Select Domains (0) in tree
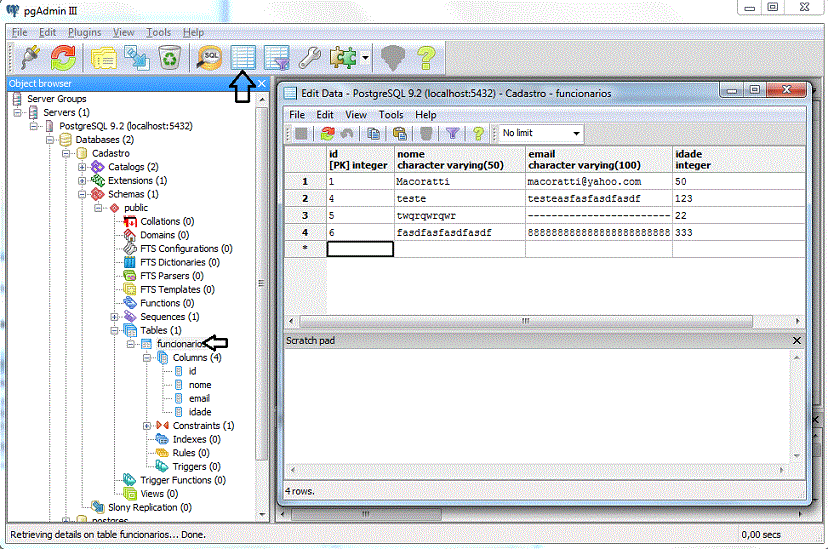 pos(164,235)
